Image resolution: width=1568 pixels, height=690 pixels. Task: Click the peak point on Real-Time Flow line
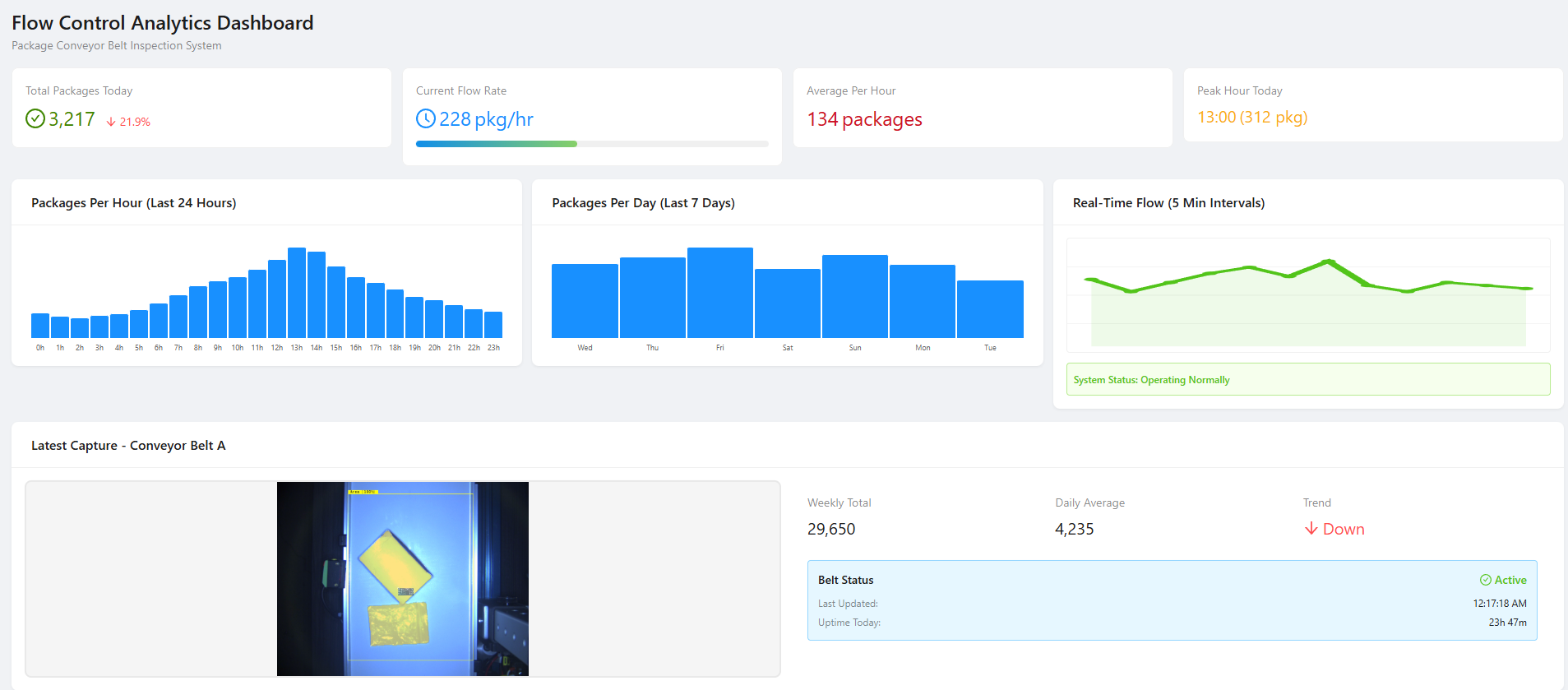tap(1328, 262)
